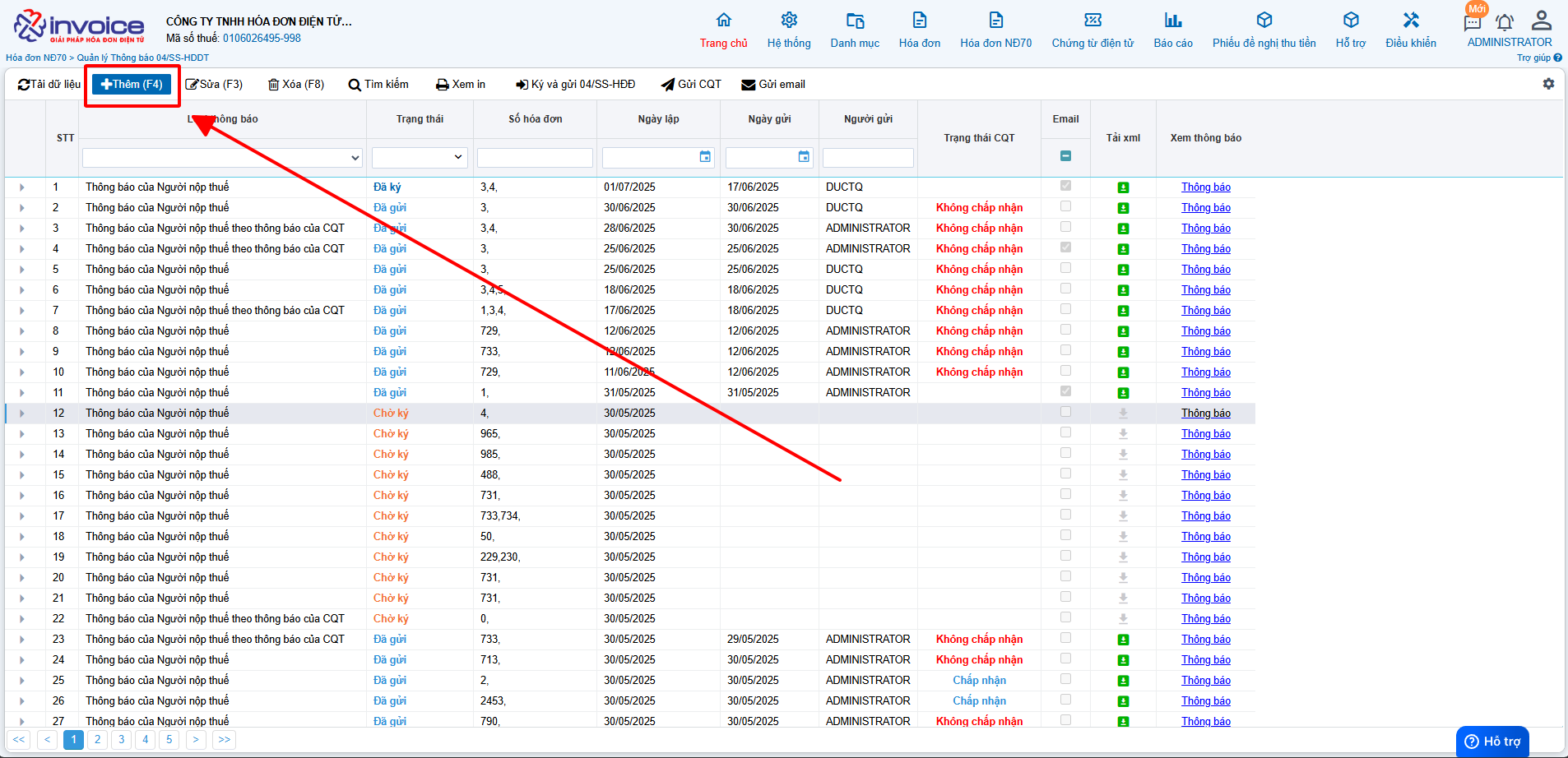The image size is (1568, 758).
Task: Toggle Email checkbox in row 26
Action: 1065,700
